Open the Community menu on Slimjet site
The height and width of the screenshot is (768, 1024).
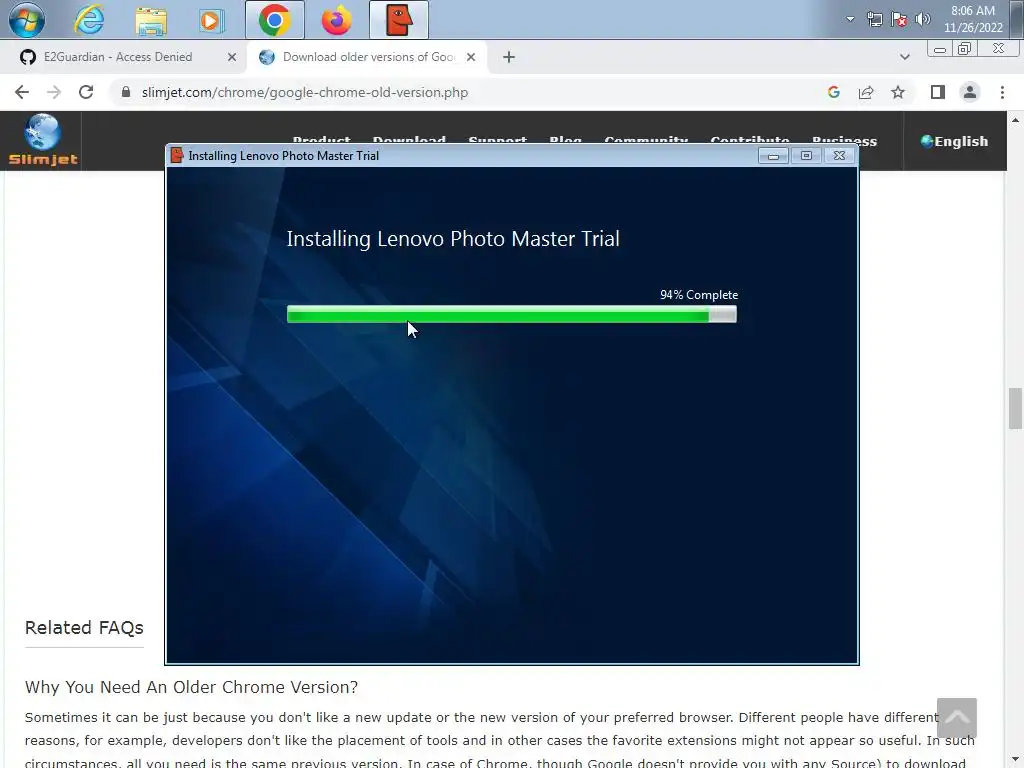pos(646,140)
